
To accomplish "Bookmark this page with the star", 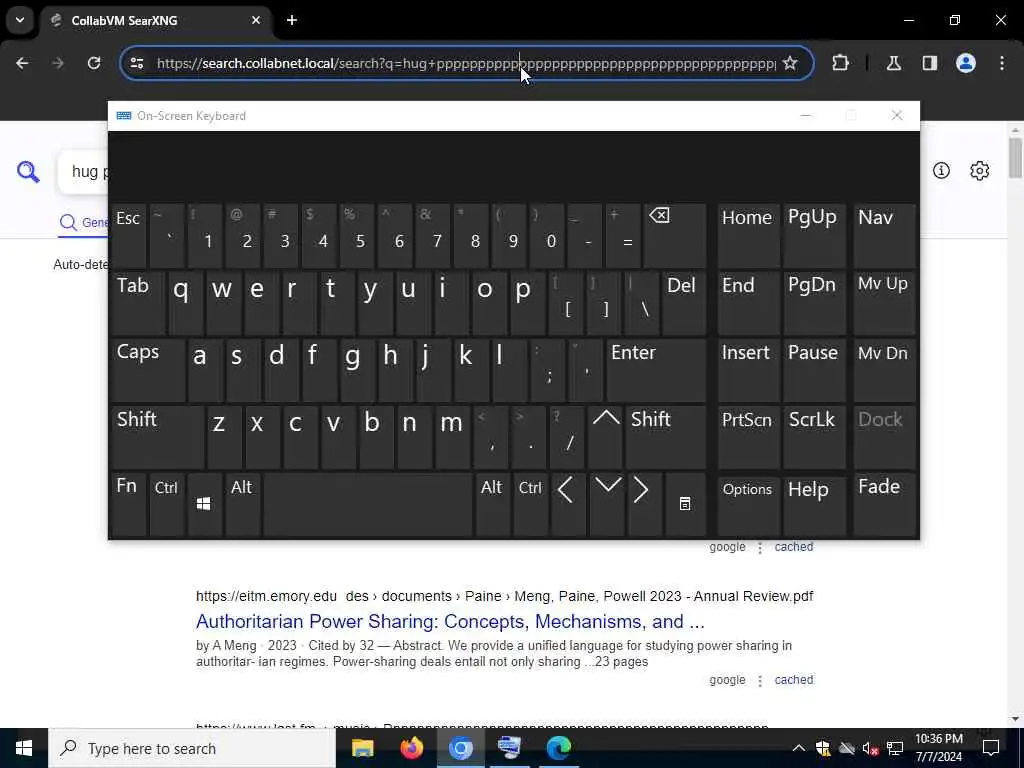I will point(790,63).
